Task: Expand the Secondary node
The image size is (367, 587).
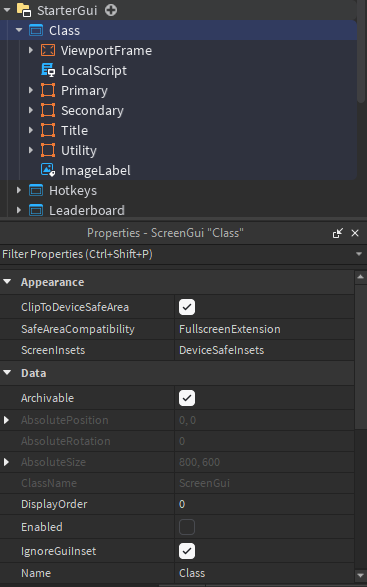Action: [31, 110]
